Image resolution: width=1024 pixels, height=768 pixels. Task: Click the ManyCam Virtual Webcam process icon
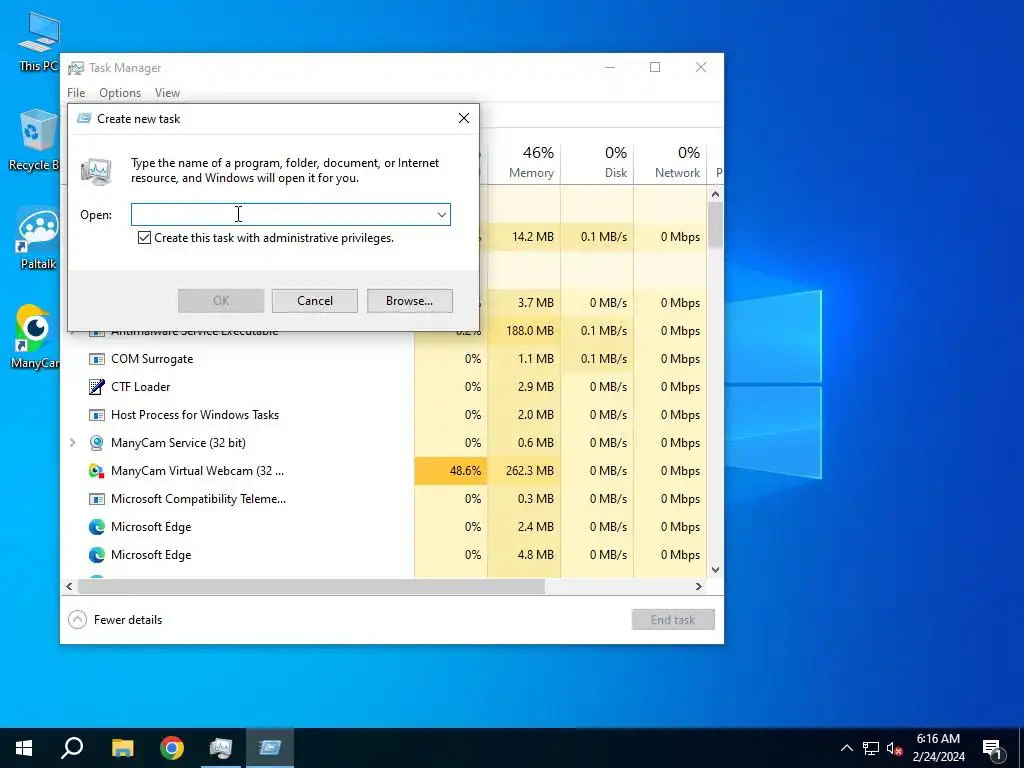97,472
